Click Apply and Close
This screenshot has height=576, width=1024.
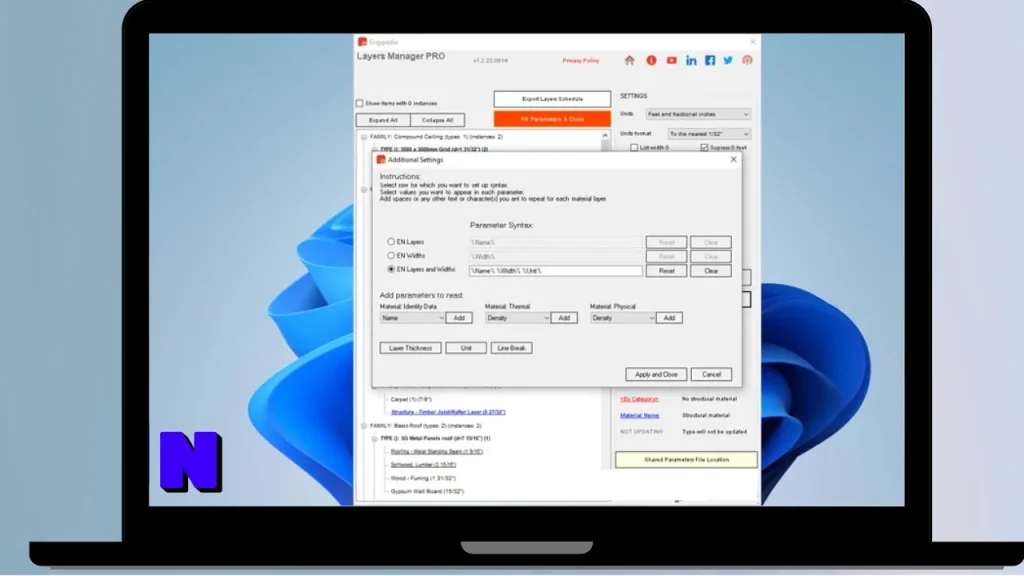pos(656,374)
